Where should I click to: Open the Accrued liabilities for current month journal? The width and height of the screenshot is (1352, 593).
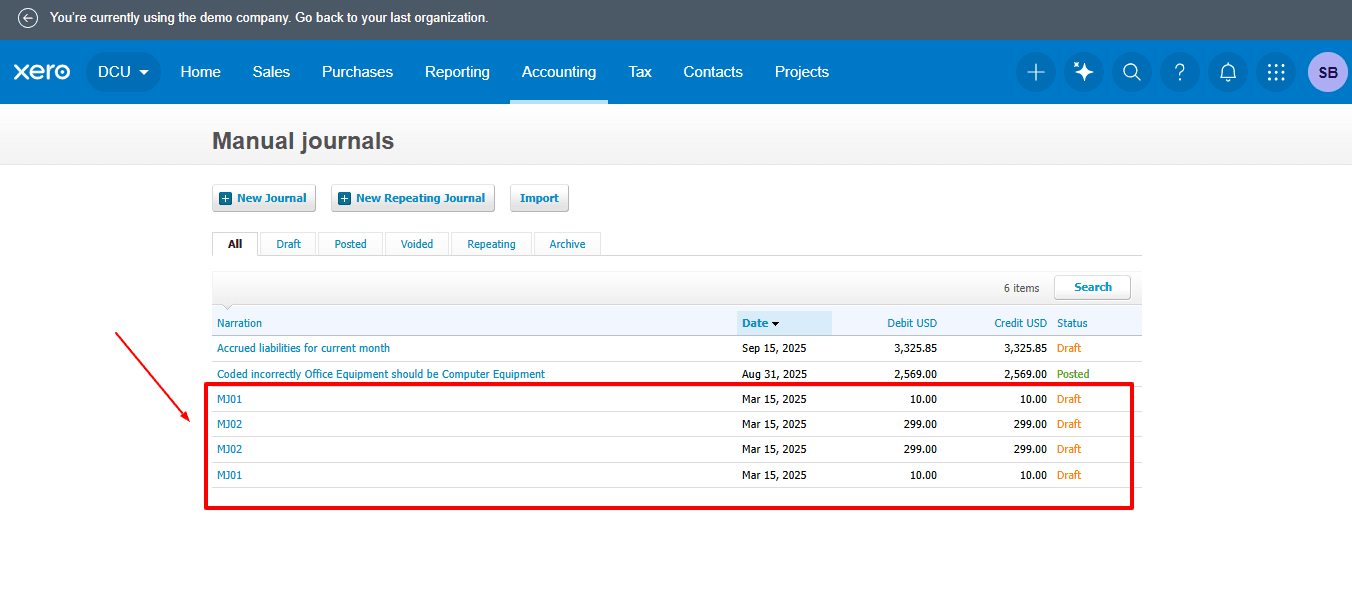303,348
